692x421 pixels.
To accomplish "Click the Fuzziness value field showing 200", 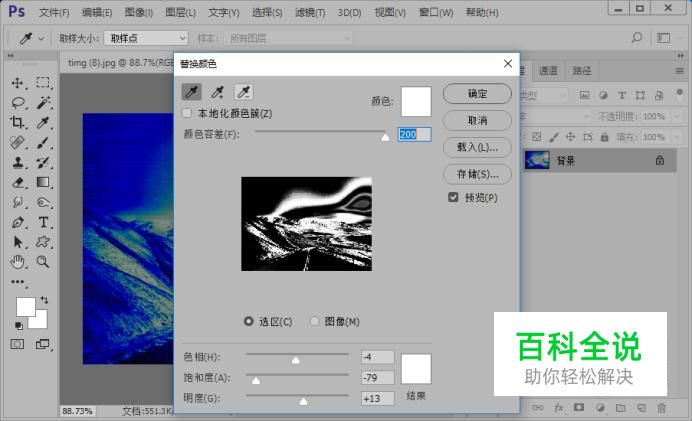I will [x=414, y=134].
